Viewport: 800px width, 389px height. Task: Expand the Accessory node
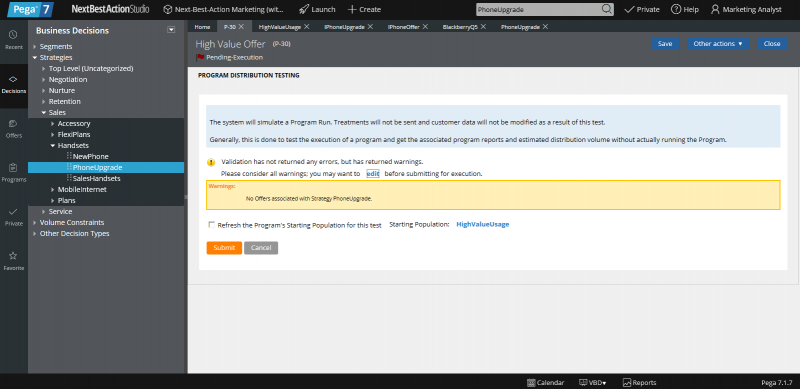[x=53, y=124]
